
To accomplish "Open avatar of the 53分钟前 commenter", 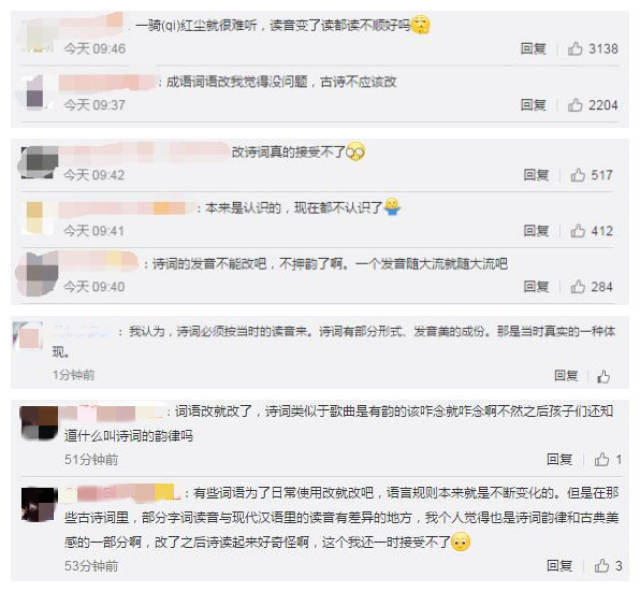I will coord(39,504).
